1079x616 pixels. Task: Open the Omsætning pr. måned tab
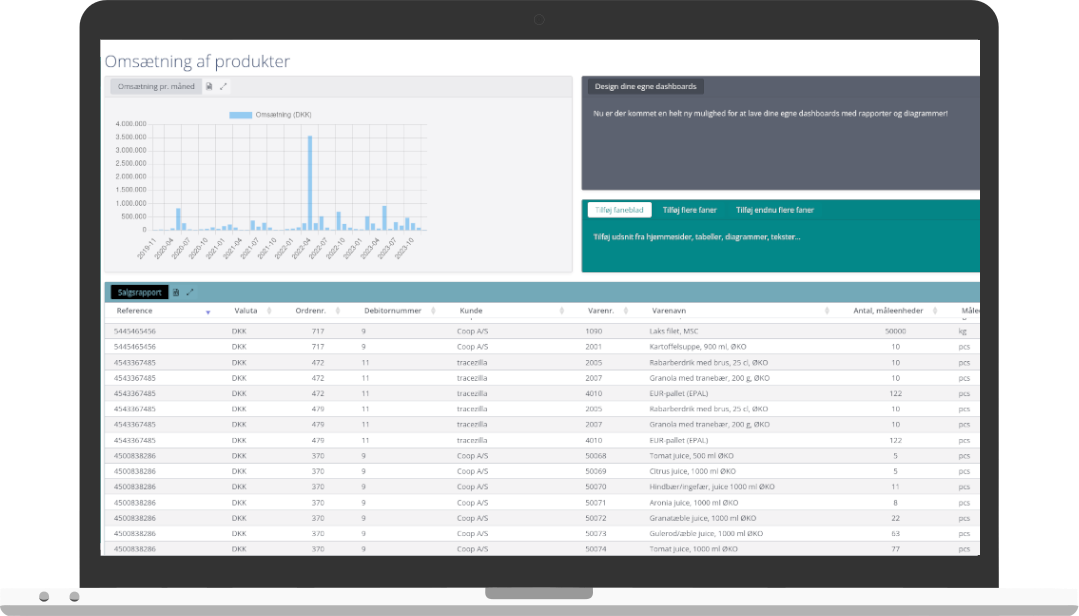(x=156, y=87)
